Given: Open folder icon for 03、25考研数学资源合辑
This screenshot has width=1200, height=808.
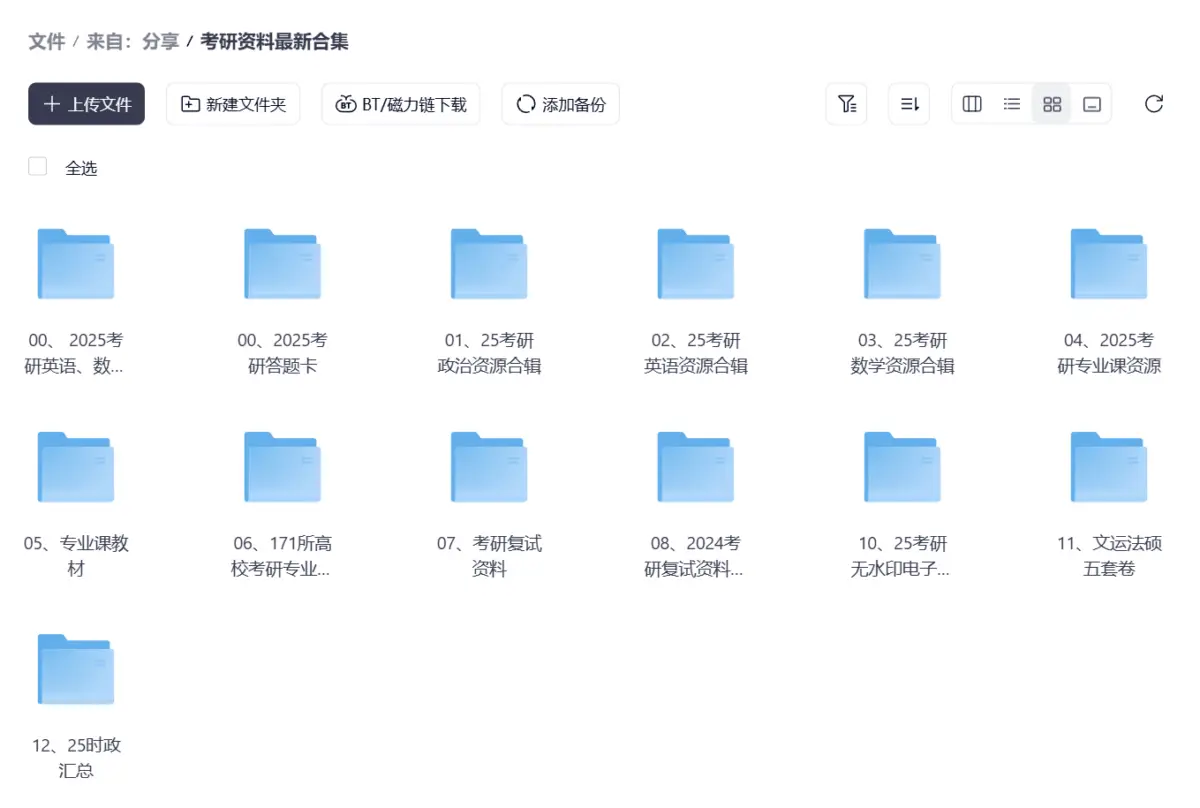Looking at the screenshot, I should pyautogui.click(x=903, y=264).
